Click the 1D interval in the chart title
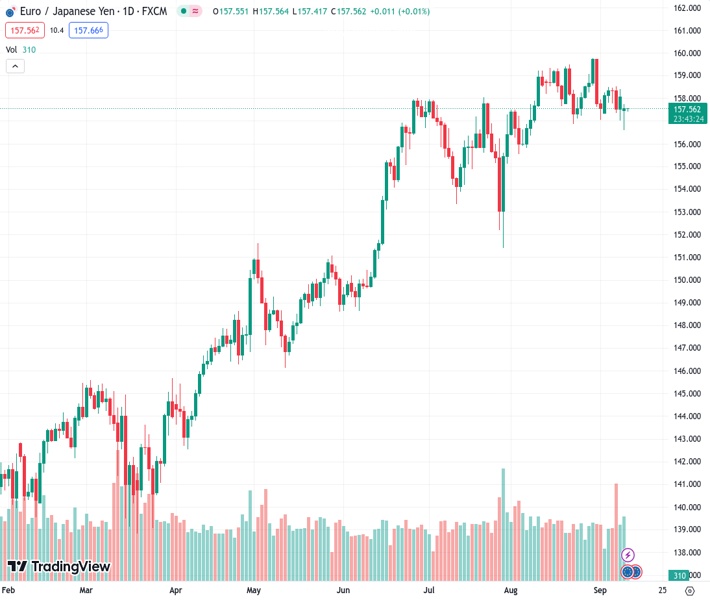Image resolution: width=710 pixels, height=600 pixels. [129, 11]
